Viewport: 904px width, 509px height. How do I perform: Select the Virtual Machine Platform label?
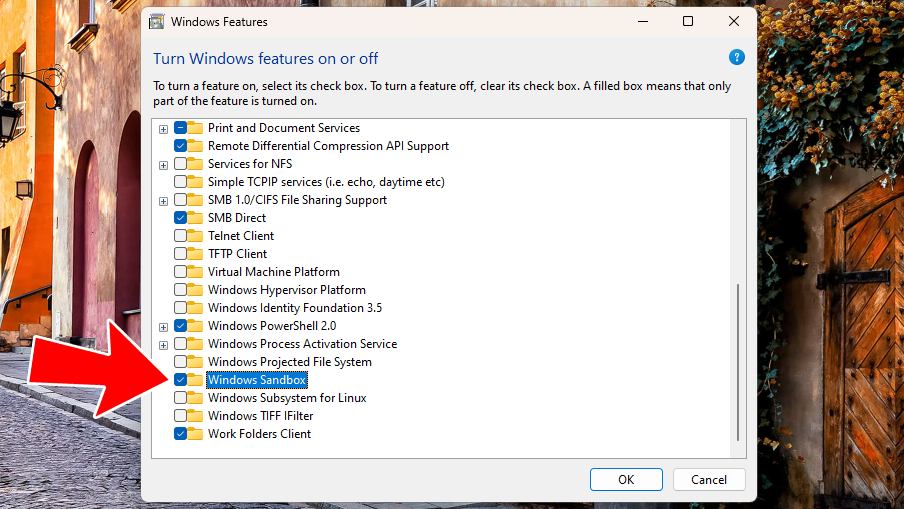274,272
